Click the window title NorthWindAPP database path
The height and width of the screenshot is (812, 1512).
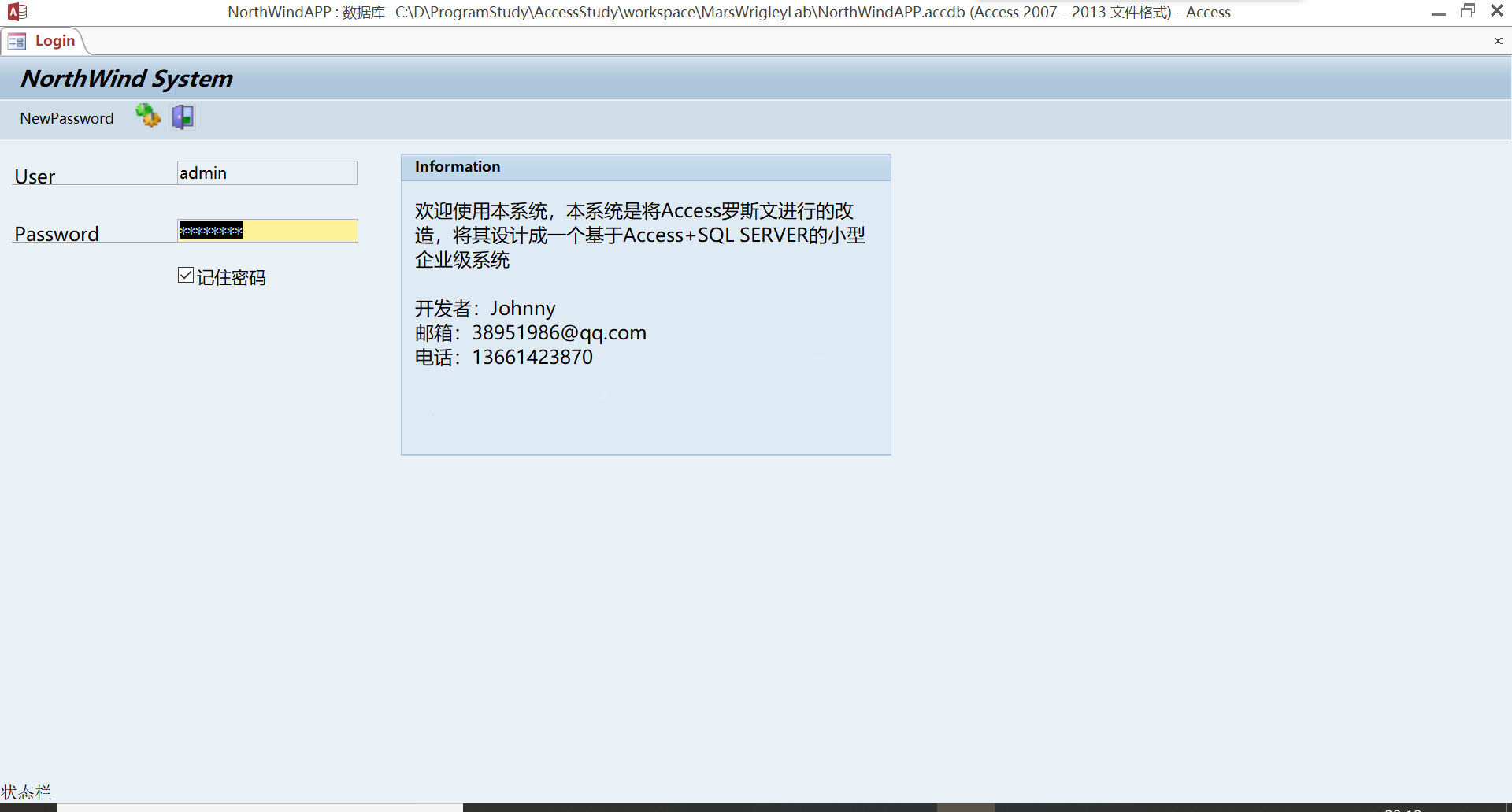[x=729, y=12]
